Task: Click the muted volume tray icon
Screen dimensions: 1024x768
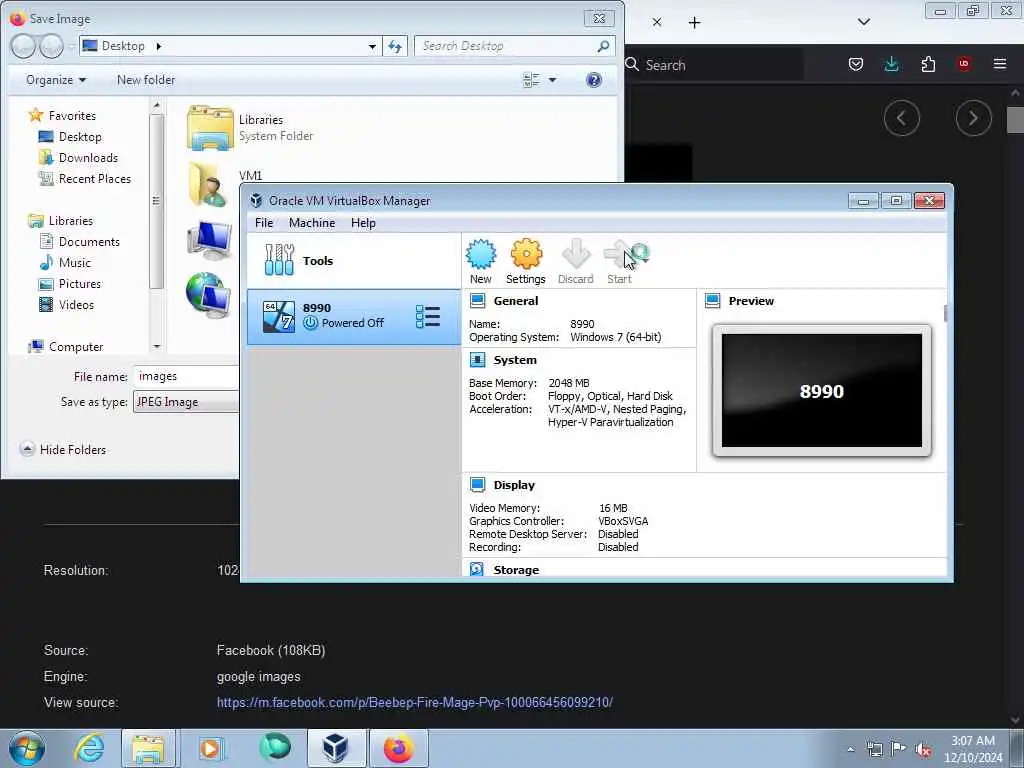Action: 923,750
